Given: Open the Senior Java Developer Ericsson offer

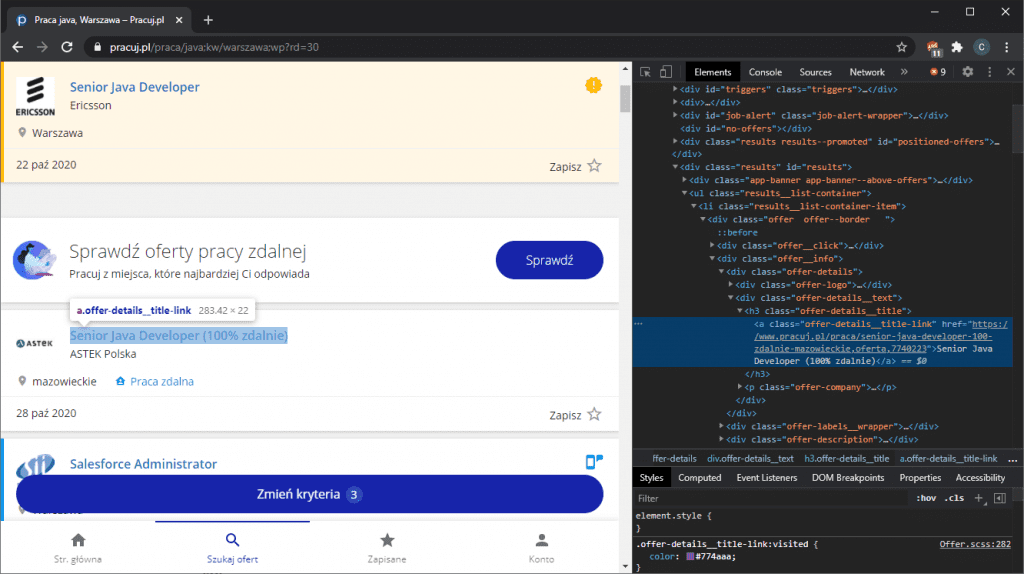Looking at the screenshot, I should click(135, 87).
